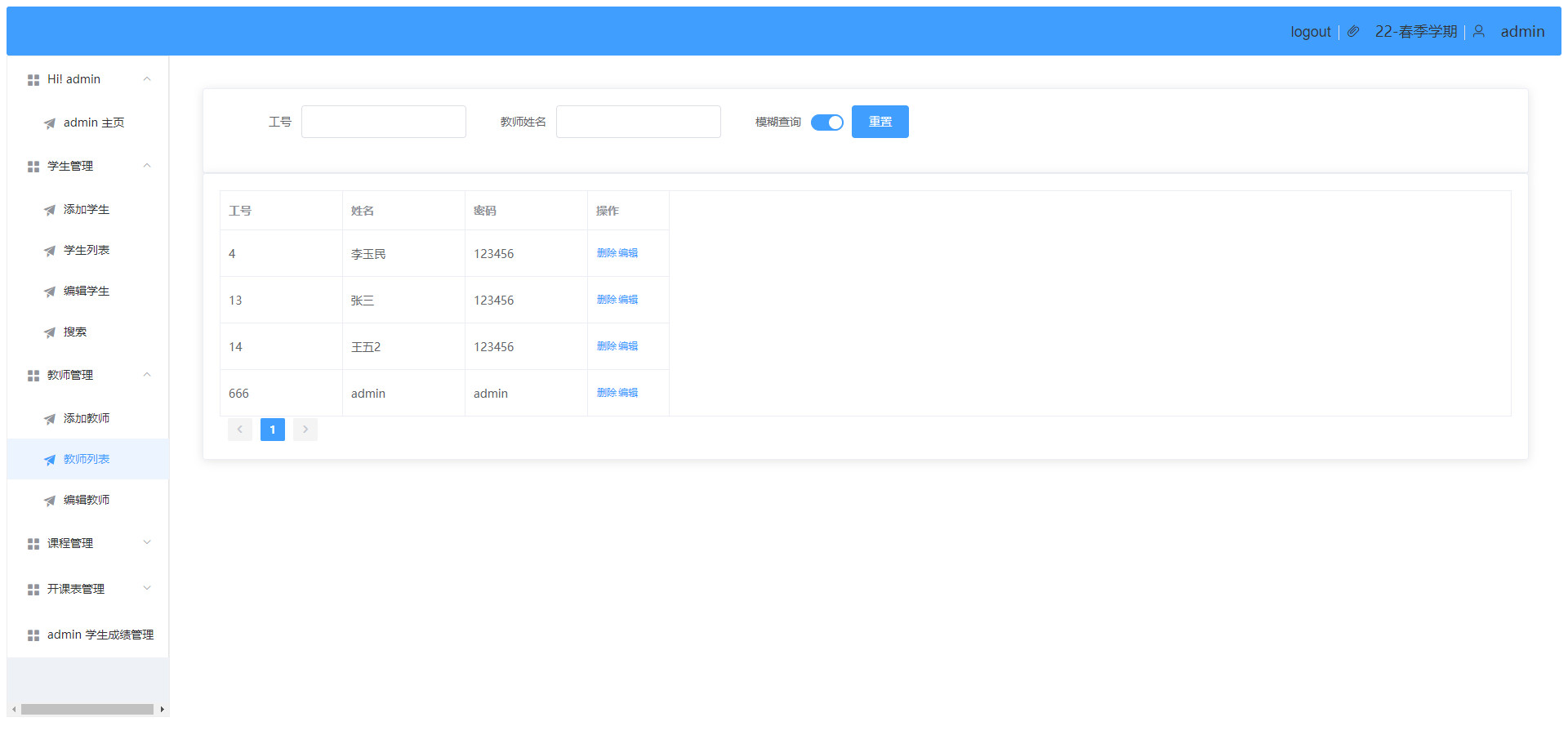Image resolution: width=1568 pixels, height=744 pixels.
Task: Edit teacher 李玉民 via 编辑 link
Action: click(x=628, y=253)
